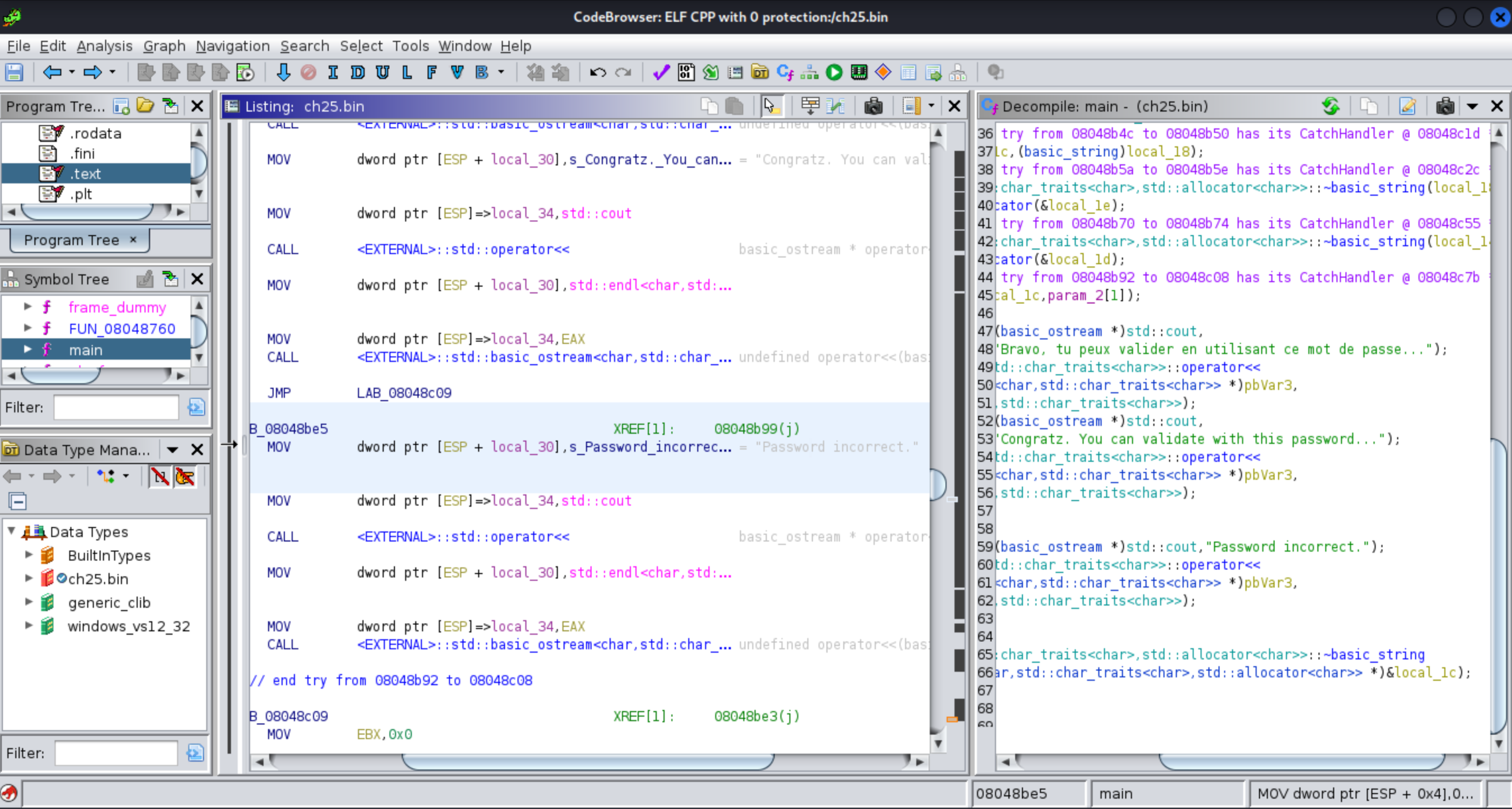This screenshot has height=809, width=1512.
Task: Toggle the Listing mouse hover mode cursor icon
Action: click(x=770, y=106)
